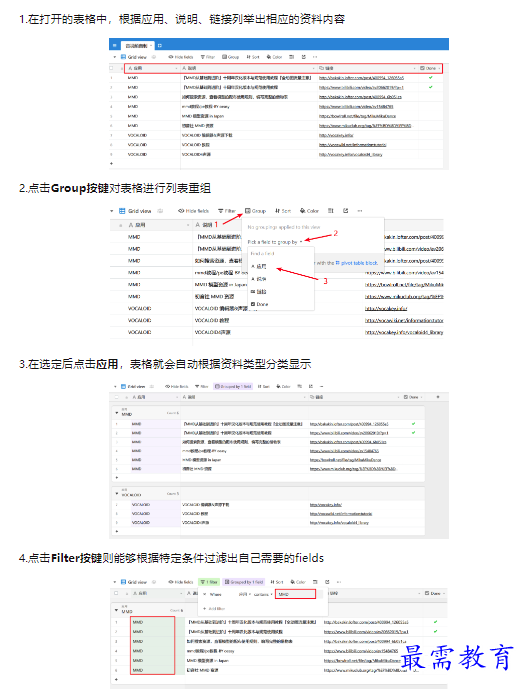Open Filter in the step 2 toolbar
Screen dimensions: 522x689
pyautogui.click(x=227, y=211)
